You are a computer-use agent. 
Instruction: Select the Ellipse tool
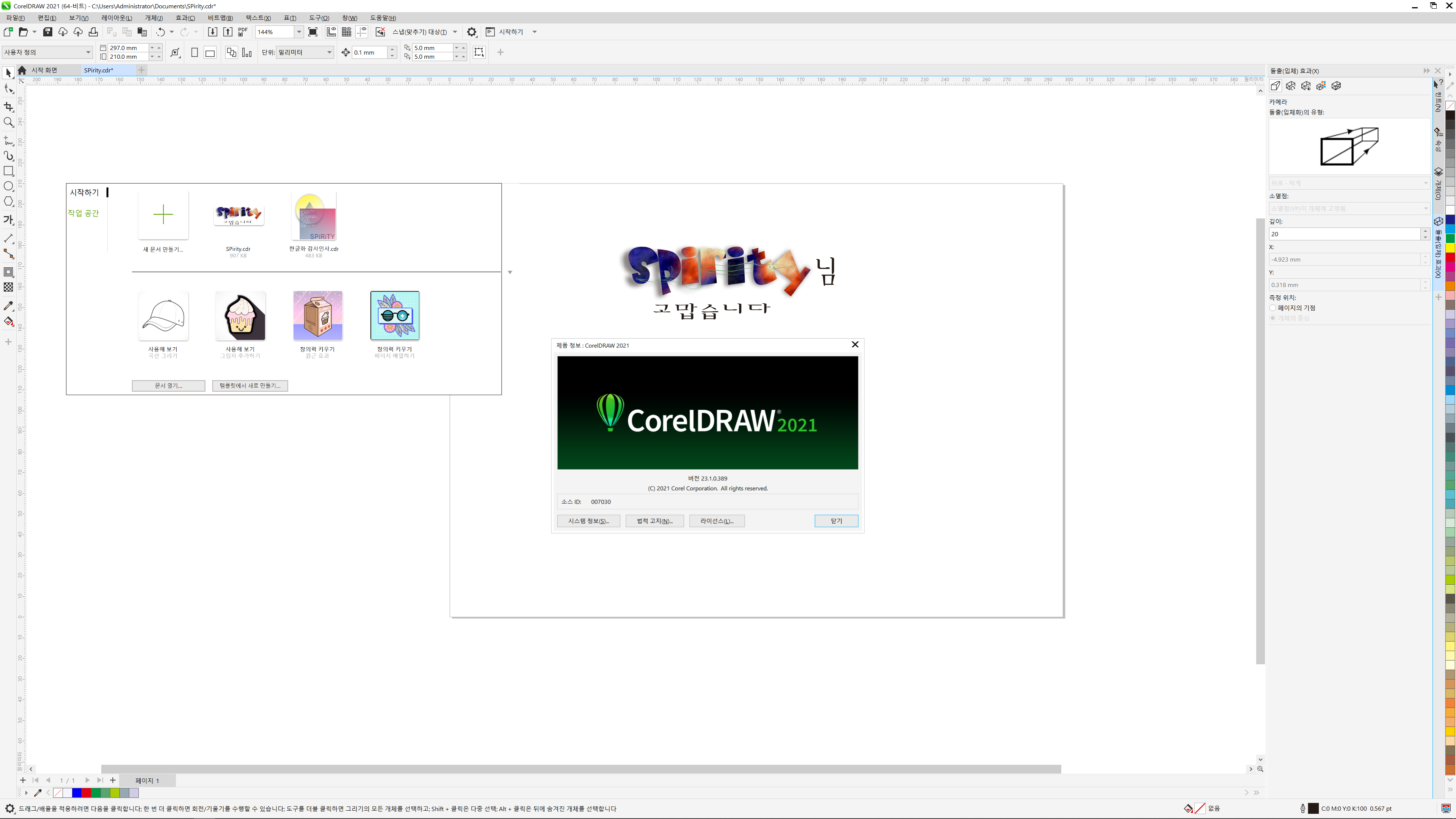(8, 186)
